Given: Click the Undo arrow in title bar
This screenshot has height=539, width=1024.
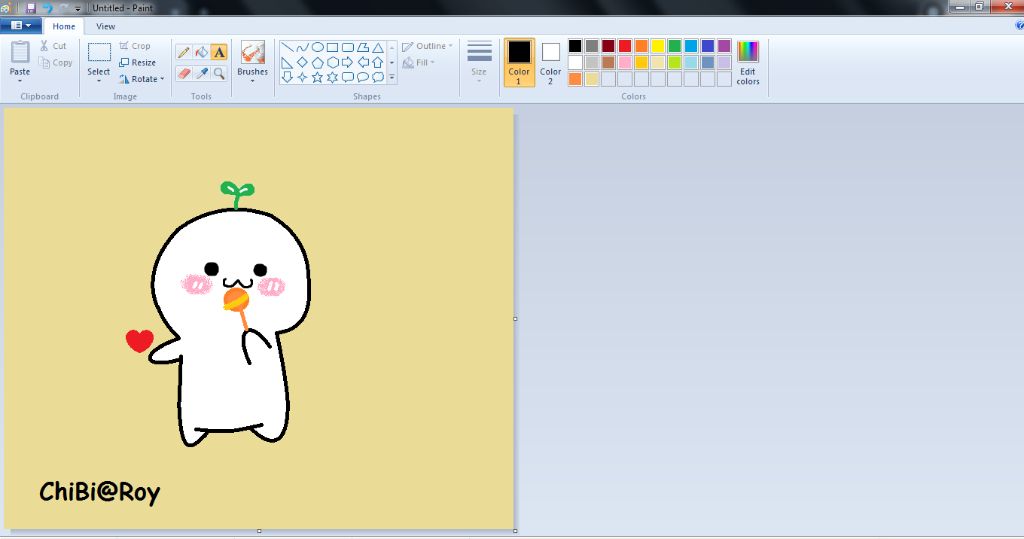Looking at the screenshot, I should (x=47, y=8).
